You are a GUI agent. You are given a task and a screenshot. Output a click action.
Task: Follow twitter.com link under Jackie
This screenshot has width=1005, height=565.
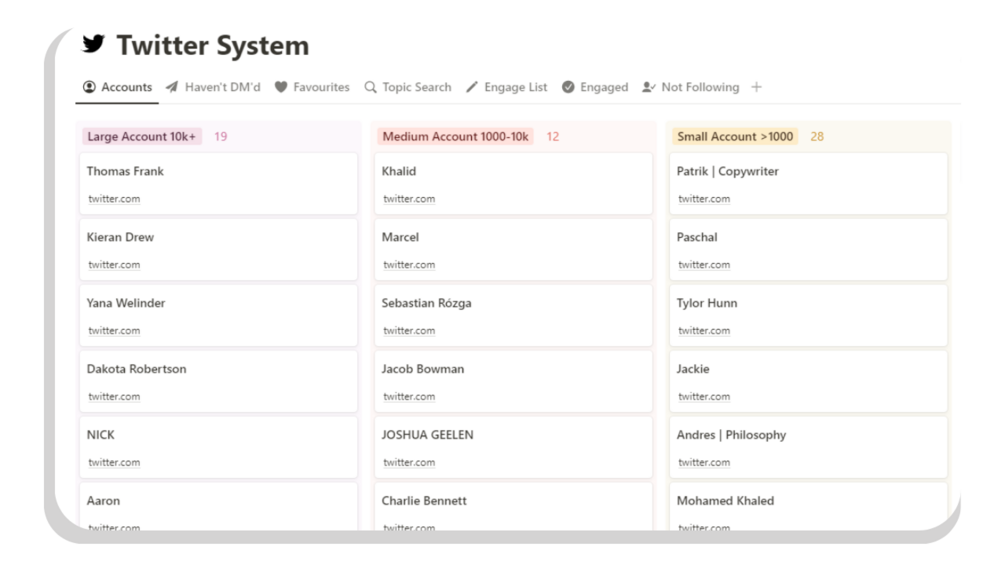(x=704, y=397)
